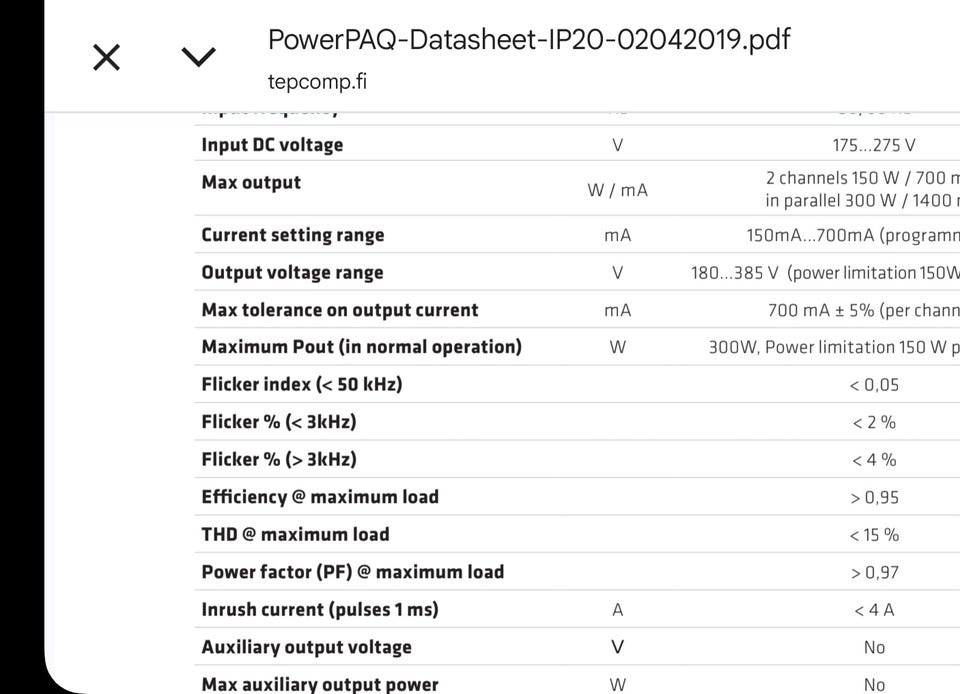Select 'Inrush current (pulses 1 ms)' label

[x=320, y=610]
